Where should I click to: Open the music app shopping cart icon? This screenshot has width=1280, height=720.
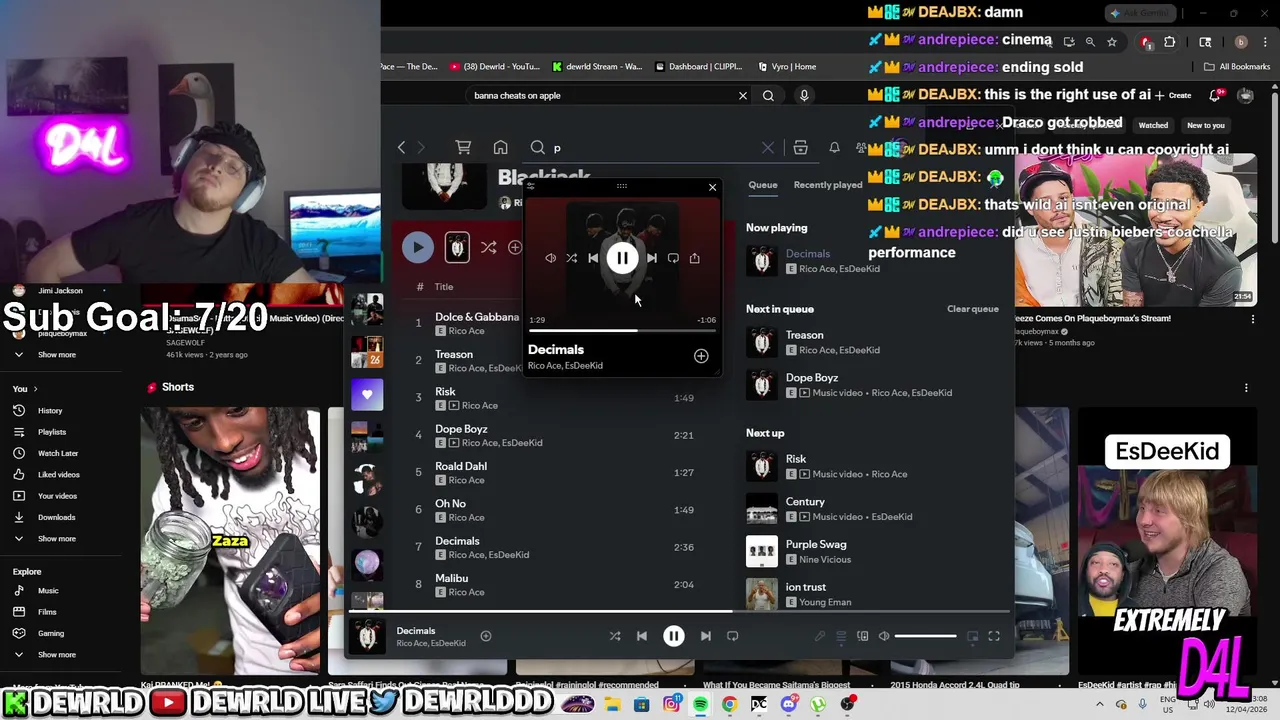(x=463, y=148)
